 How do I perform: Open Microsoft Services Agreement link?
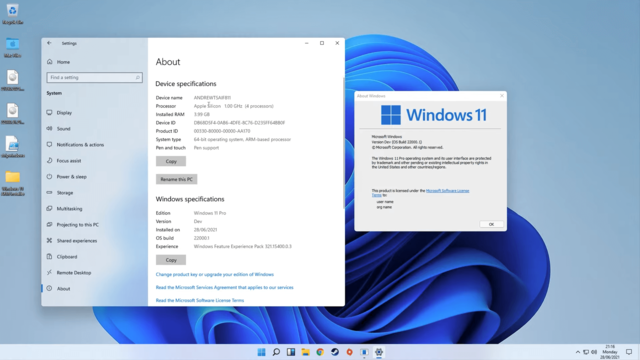click(224, 287)
